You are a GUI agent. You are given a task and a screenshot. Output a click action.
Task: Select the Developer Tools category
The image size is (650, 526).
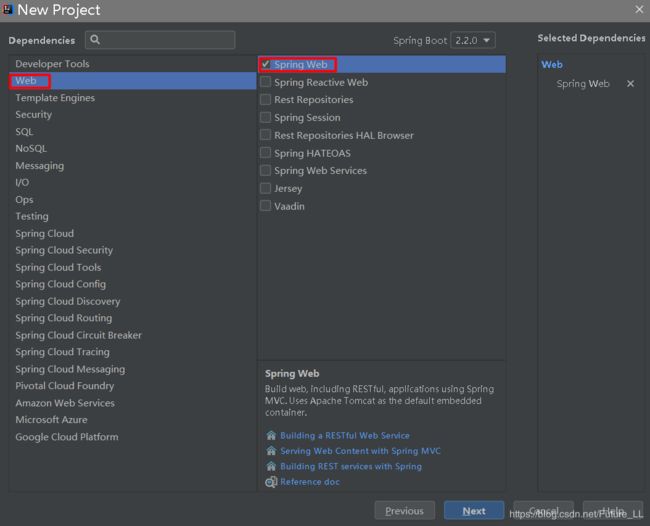click(133, 64)
